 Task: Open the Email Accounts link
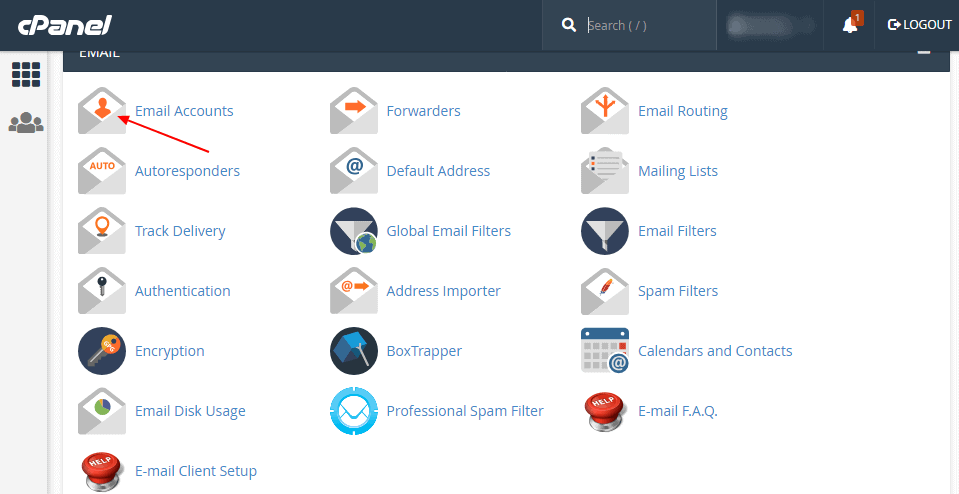coord(184,111)
